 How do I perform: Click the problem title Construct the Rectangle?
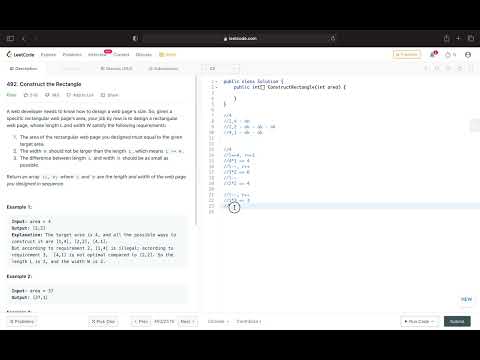click(44, 84)
